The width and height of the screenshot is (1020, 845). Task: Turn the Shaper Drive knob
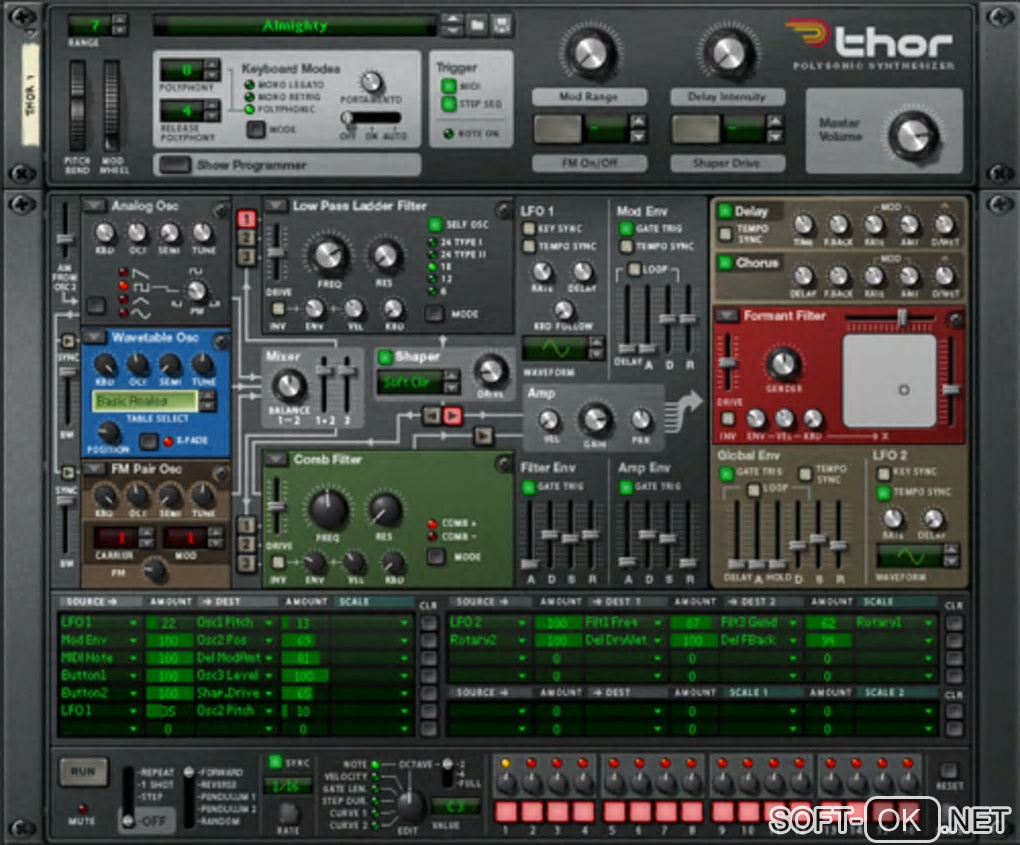coord(490,371)
